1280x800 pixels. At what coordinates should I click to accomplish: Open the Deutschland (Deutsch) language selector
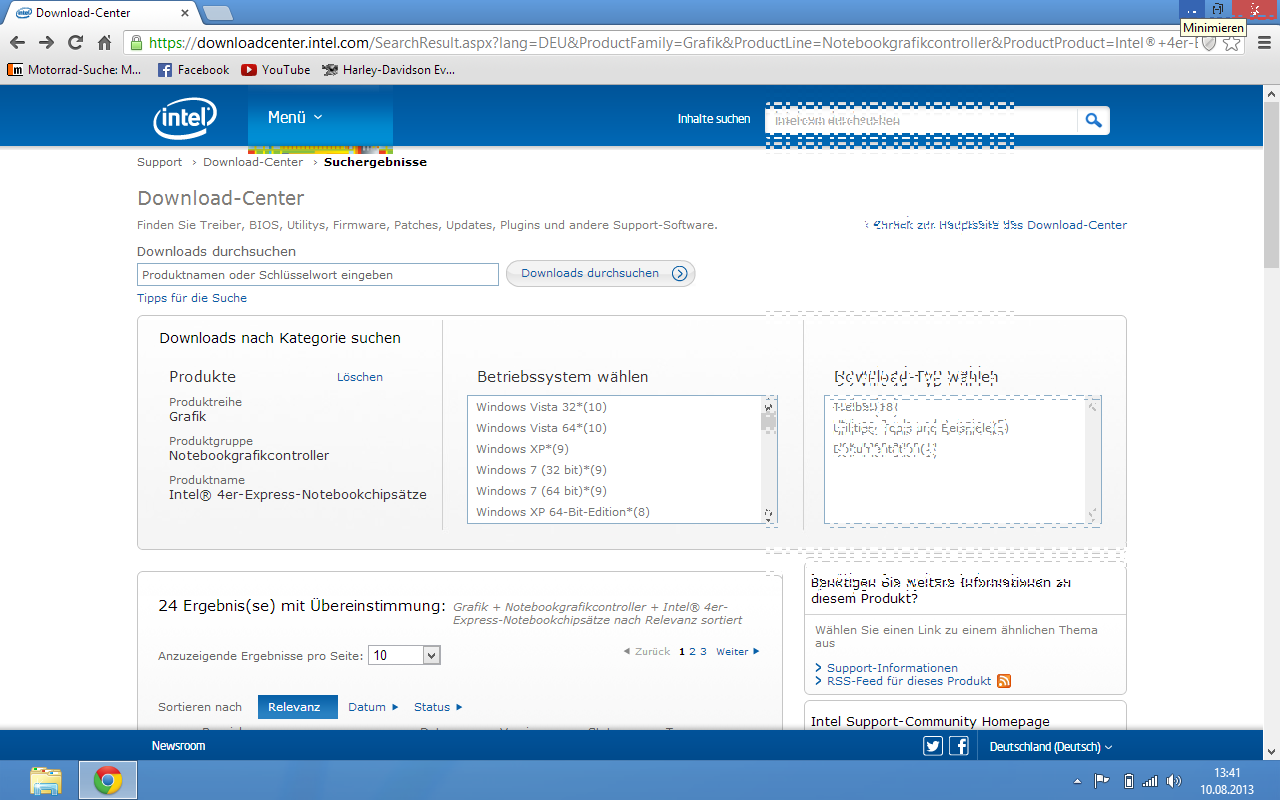(1050, 747)
